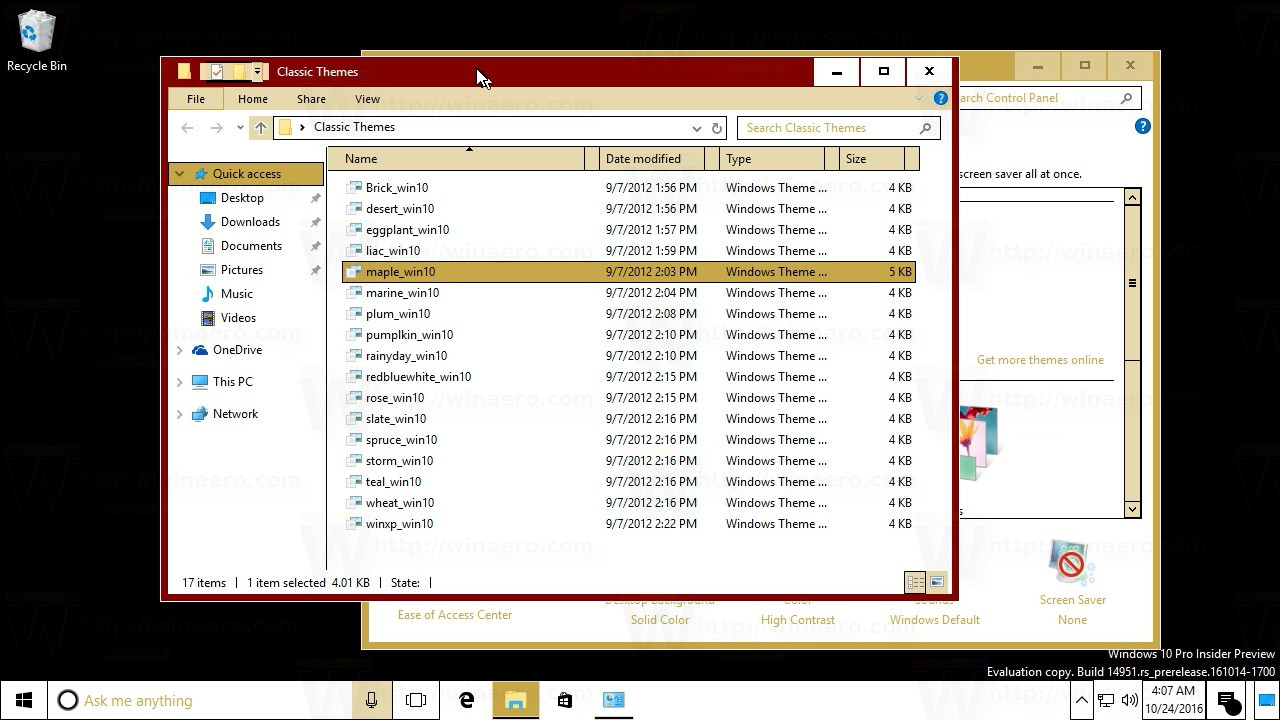Expand the Network tree node
The height and width of the screenshot is (720, 1280).
pos(179,414)
